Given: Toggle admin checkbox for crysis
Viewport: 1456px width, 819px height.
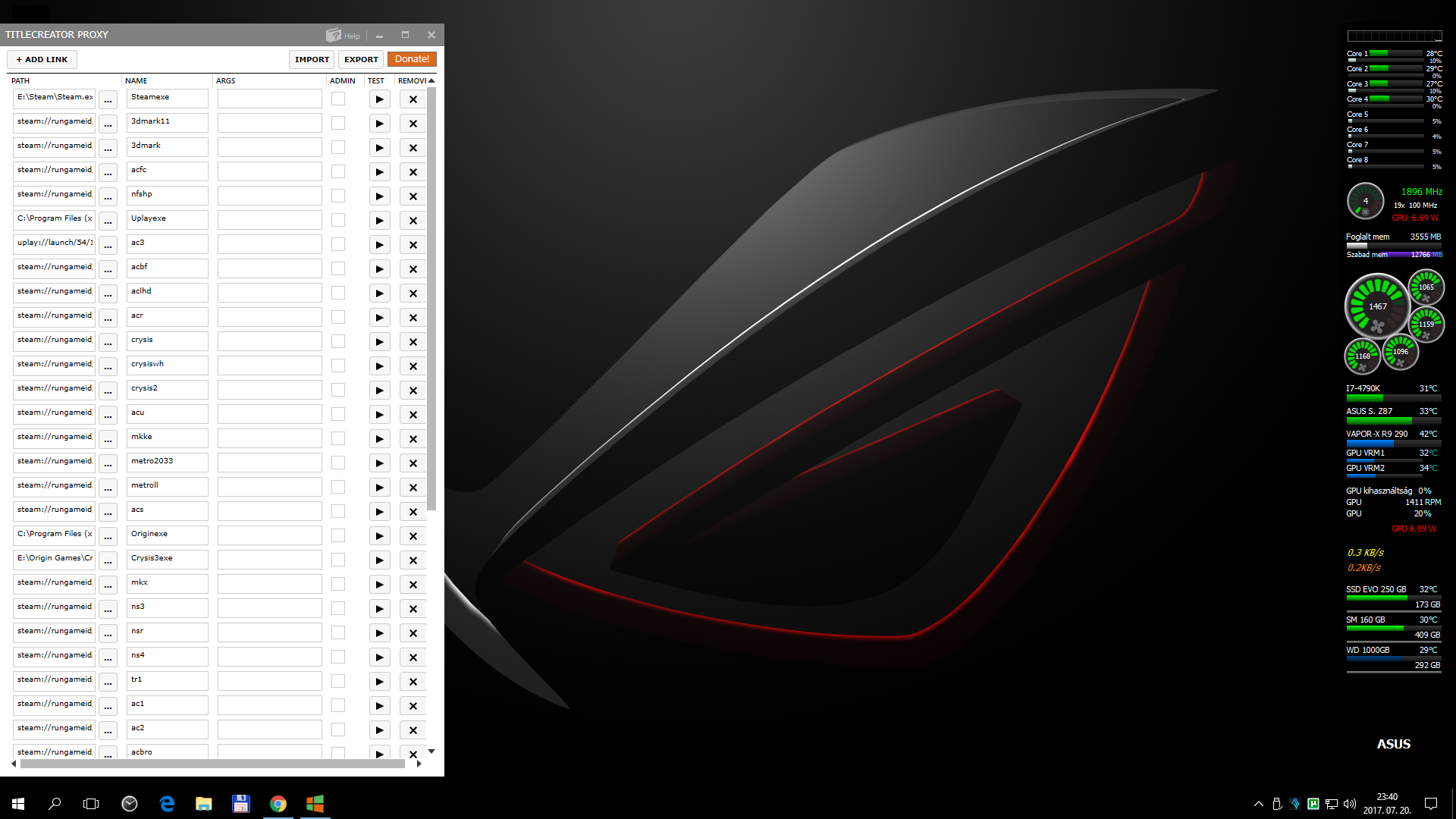Looking at the screenshot, I should [x=338, y=341].
